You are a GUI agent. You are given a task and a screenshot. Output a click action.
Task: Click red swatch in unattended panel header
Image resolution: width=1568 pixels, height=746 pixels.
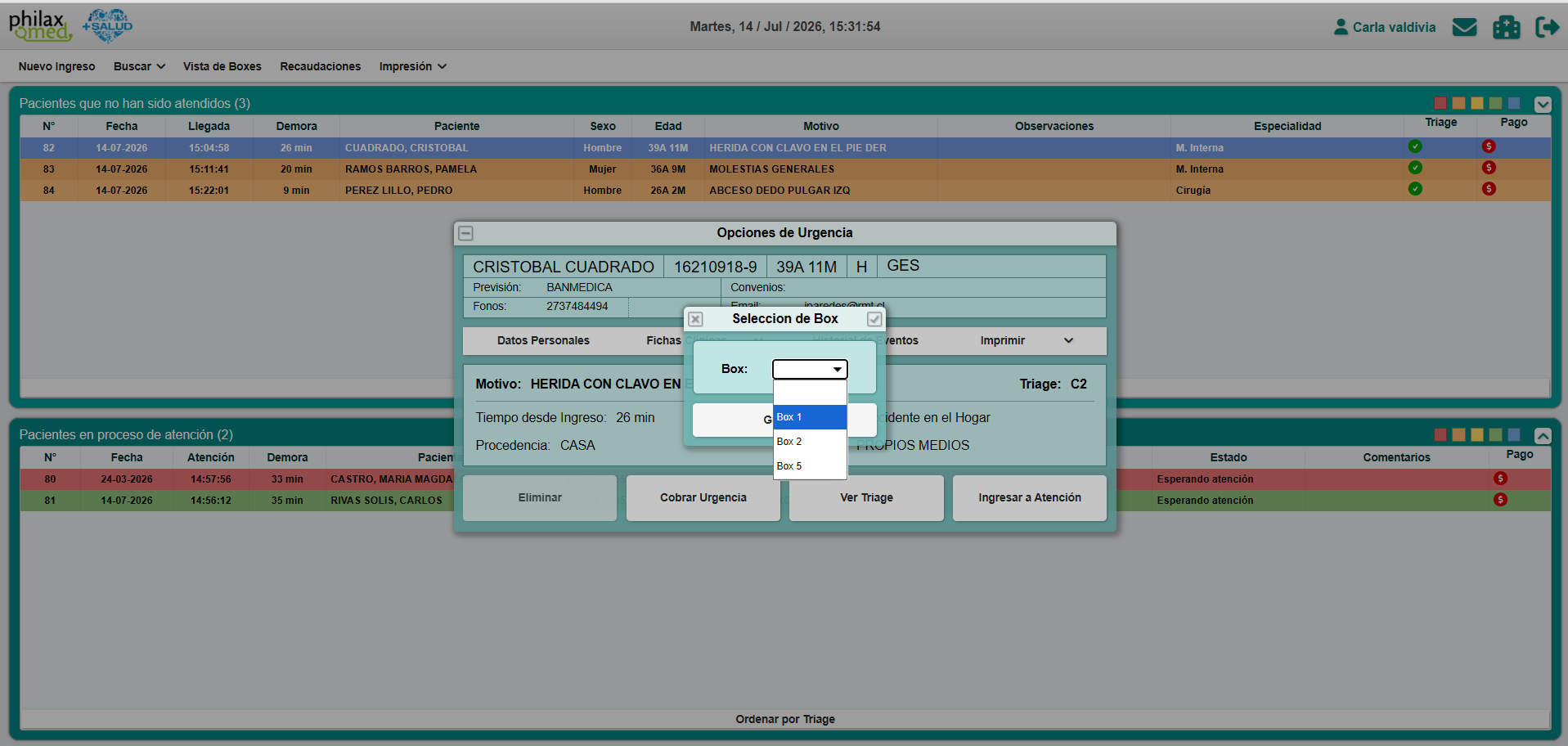click(x=1440, y=103)
